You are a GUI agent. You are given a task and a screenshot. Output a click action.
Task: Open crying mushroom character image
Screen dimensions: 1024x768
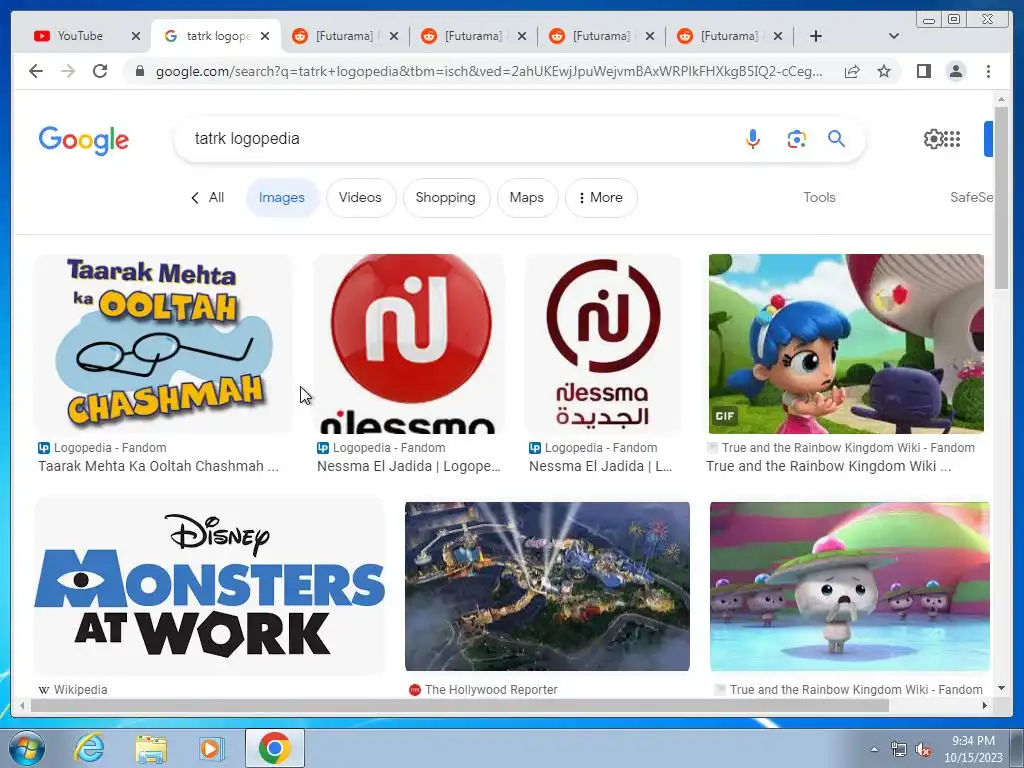[849, 586]
